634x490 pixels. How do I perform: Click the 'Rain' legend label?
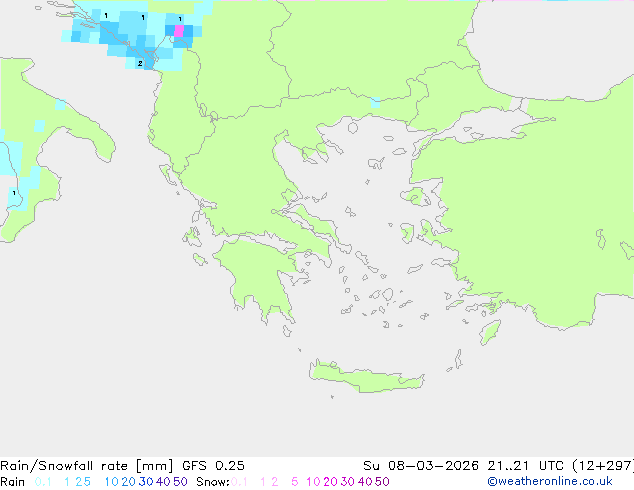pyautogui.click(x=13, y=482)
